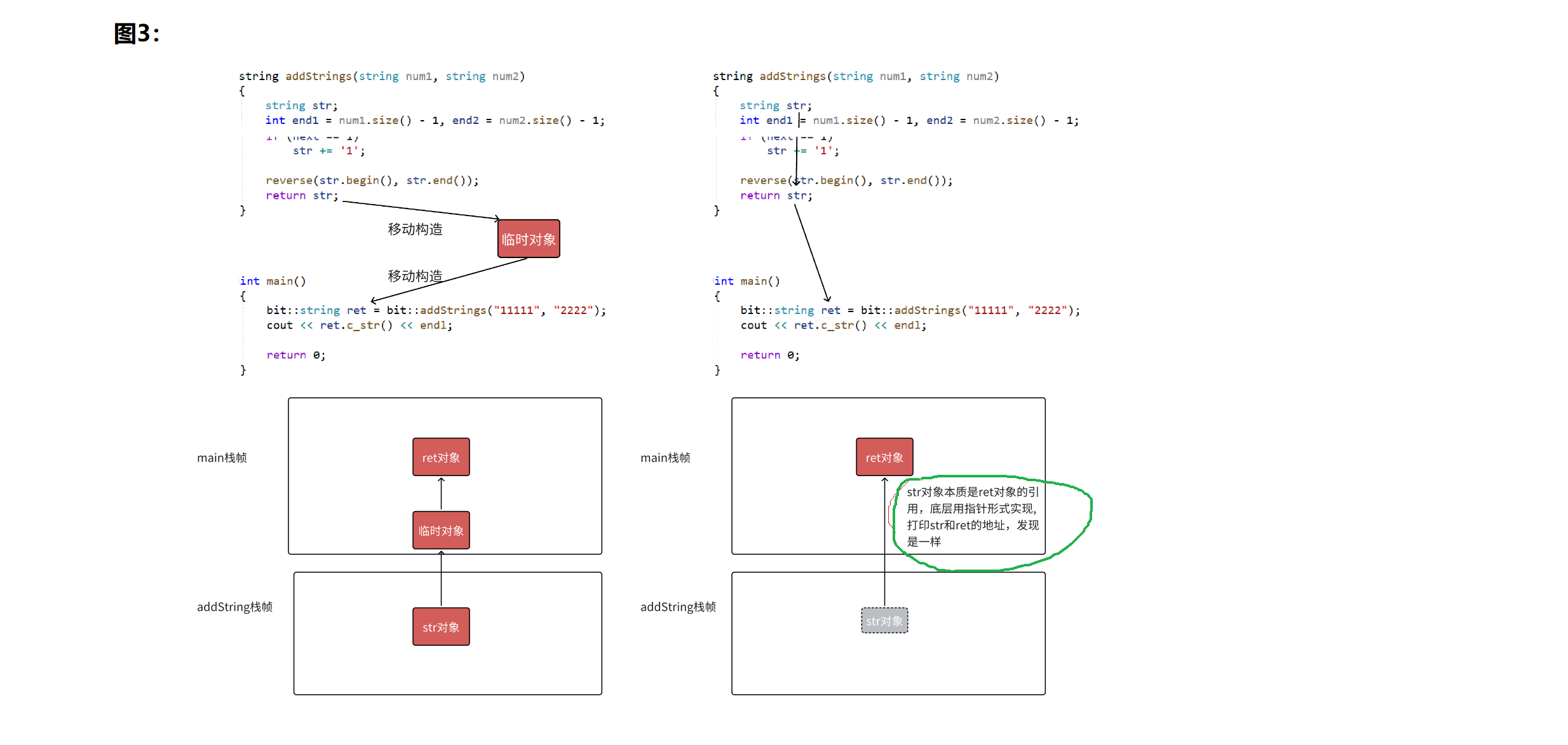Click the 移动构造 label next to int main()
Image resolution: width=1568 pixels, height=745 pixels.
[x=415, y=276]
